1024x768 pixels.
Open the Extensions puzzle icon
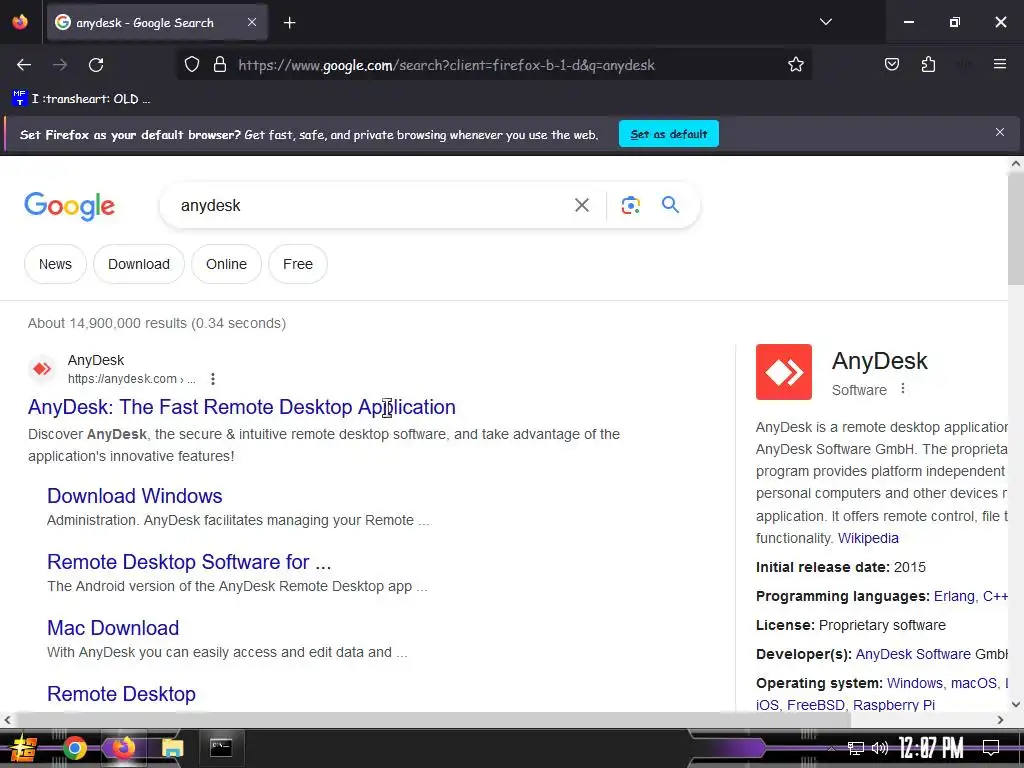click(x=928, y=64)
